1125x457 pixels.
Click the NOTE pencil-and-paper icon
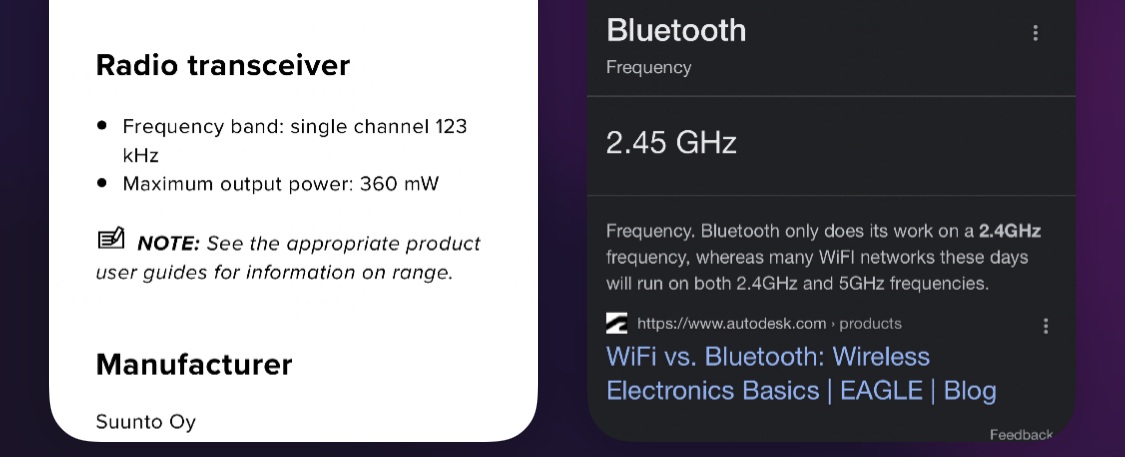click(x=111, y=239)
